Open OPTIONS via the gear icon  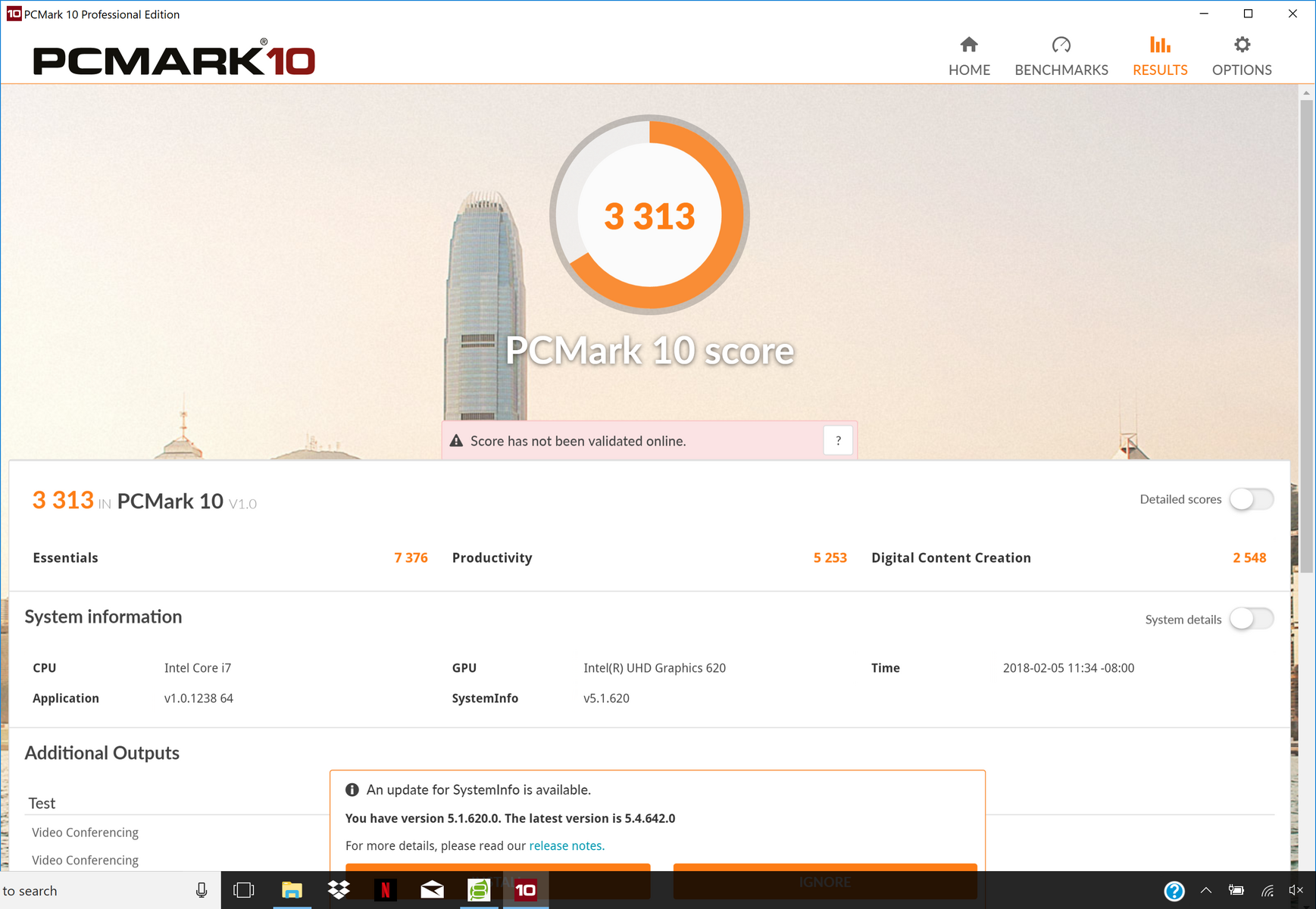click(x=1242, y=45)
